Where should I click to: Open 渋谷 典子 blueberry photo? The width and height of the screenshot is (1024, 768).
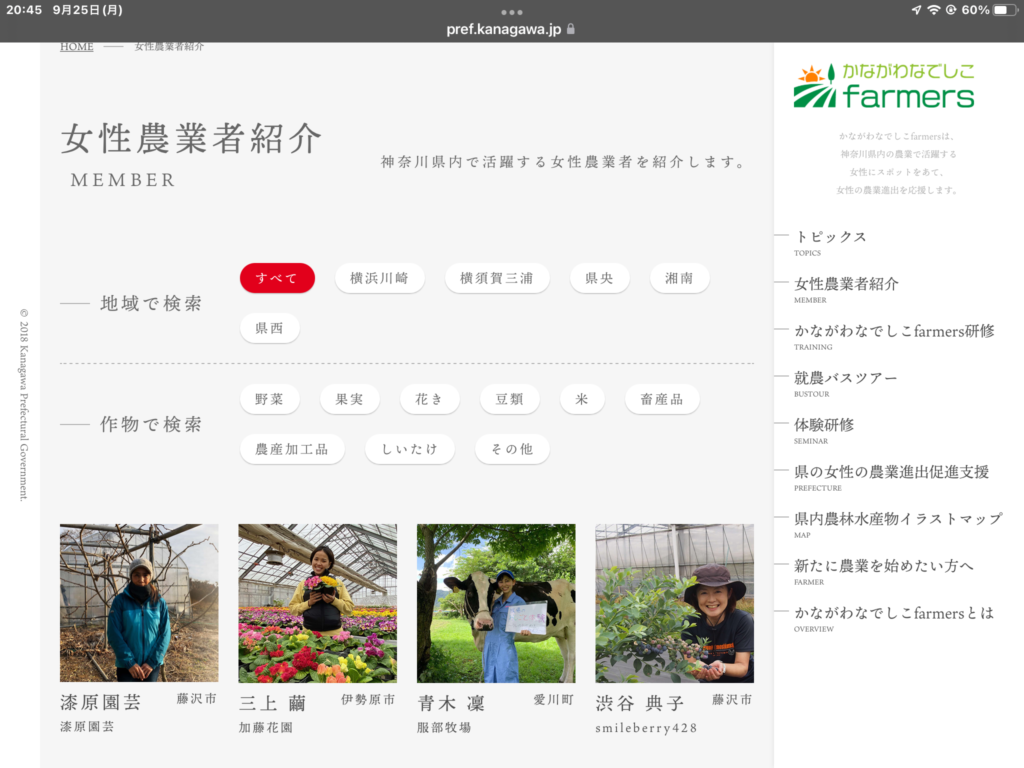click(674, 603)
